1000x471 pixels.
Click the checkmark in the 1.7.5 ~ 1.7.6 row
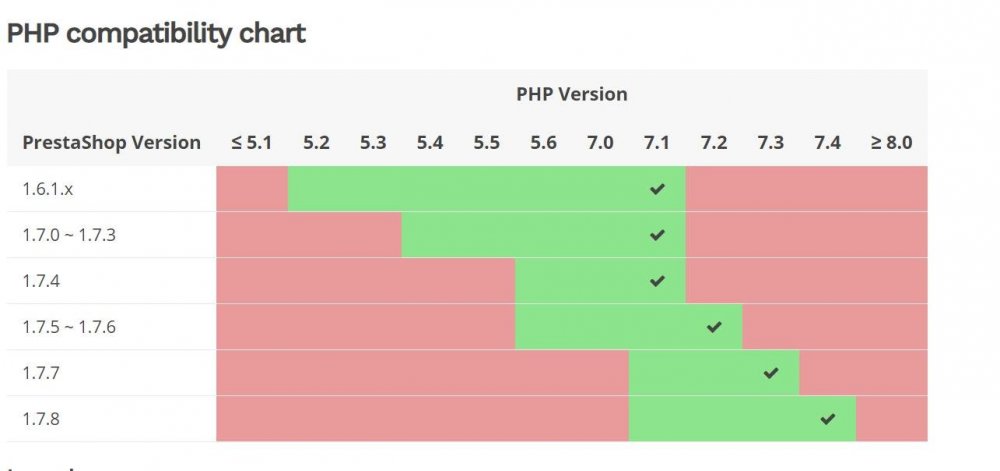coord(714,327)
